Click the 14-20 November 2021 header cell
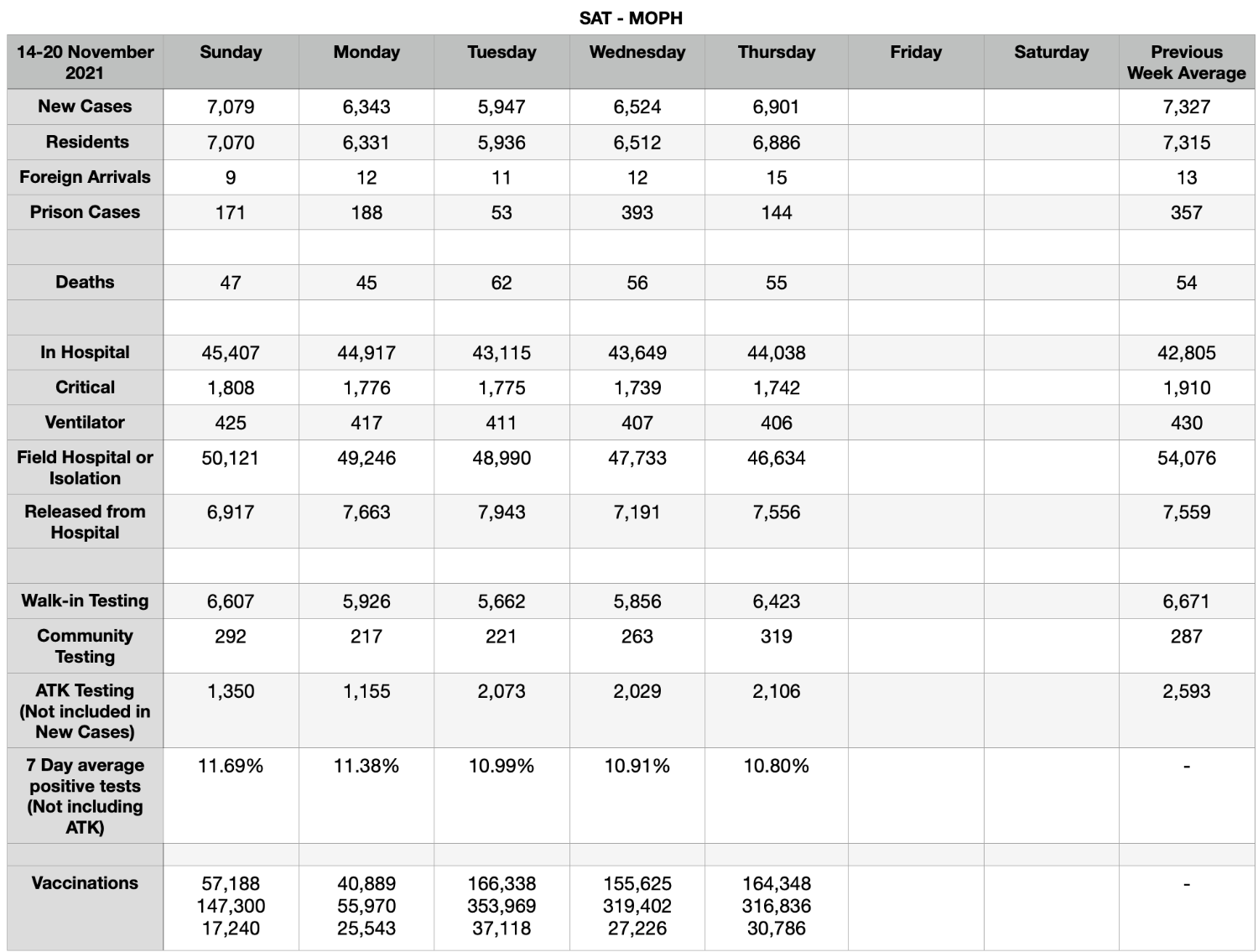This screenshot has height=952, width=1258. point(85,62)
